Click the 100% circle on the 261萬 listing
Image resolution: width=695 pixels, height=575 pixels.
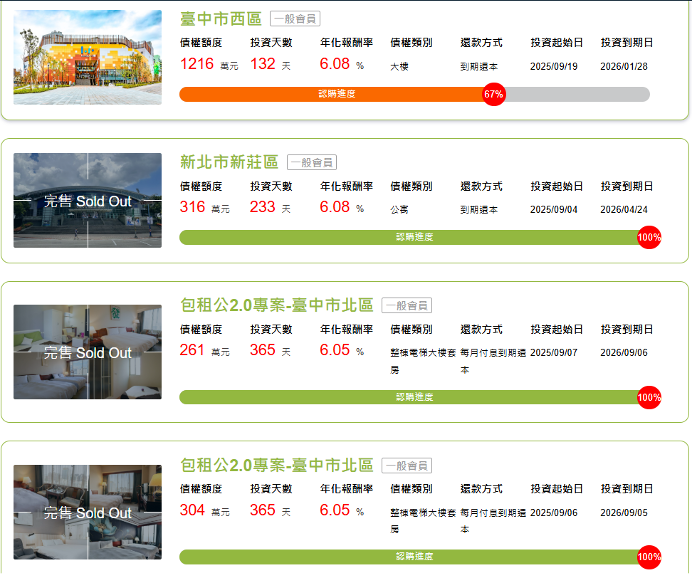pyautogui.click(x=649, y=397)
